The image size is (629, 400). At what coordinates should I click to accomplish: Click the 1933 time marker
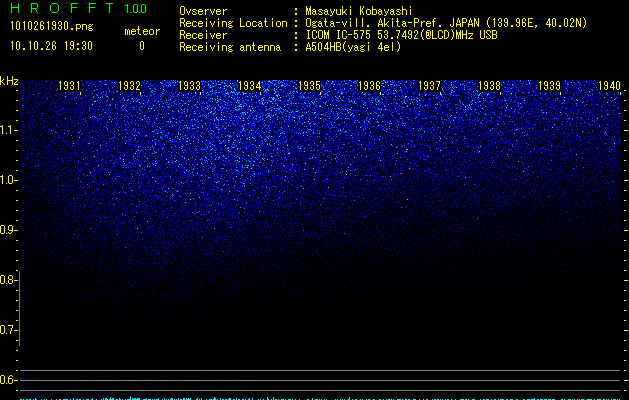189,86
